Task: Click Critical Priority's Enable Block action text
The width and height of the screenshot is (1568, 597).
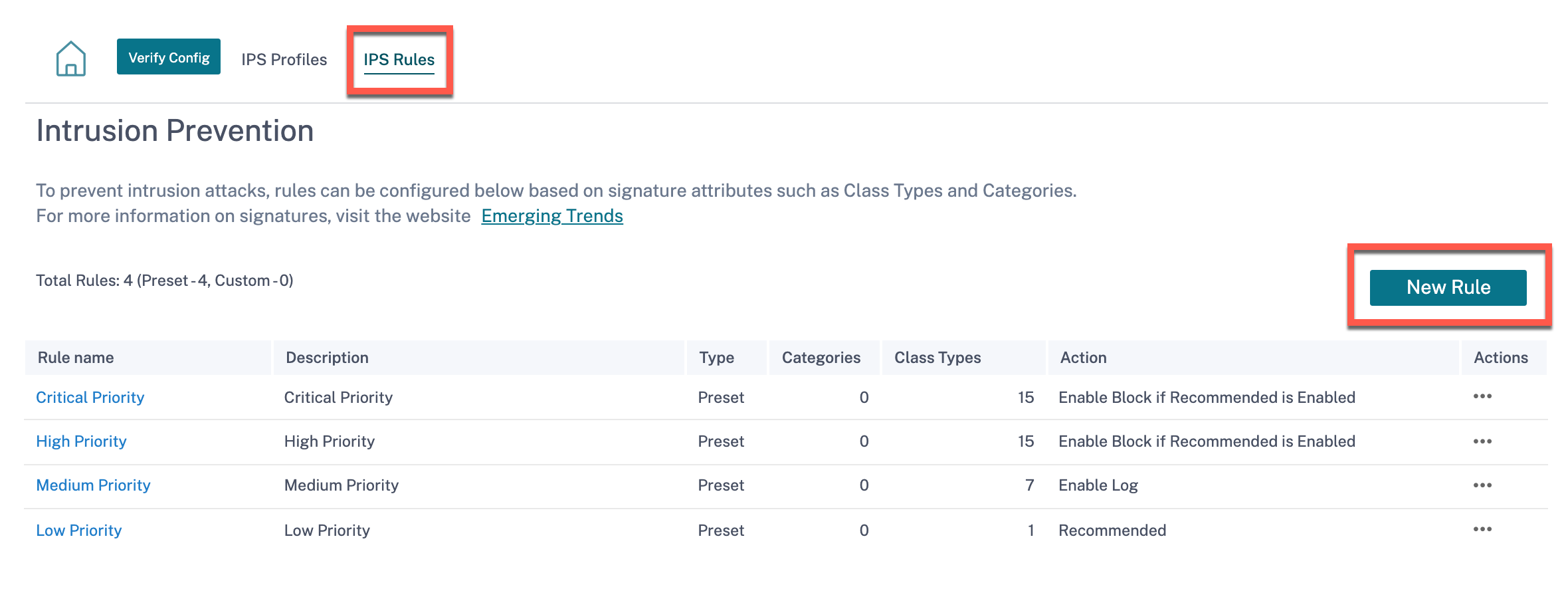Action: [x=1207, y=397]
